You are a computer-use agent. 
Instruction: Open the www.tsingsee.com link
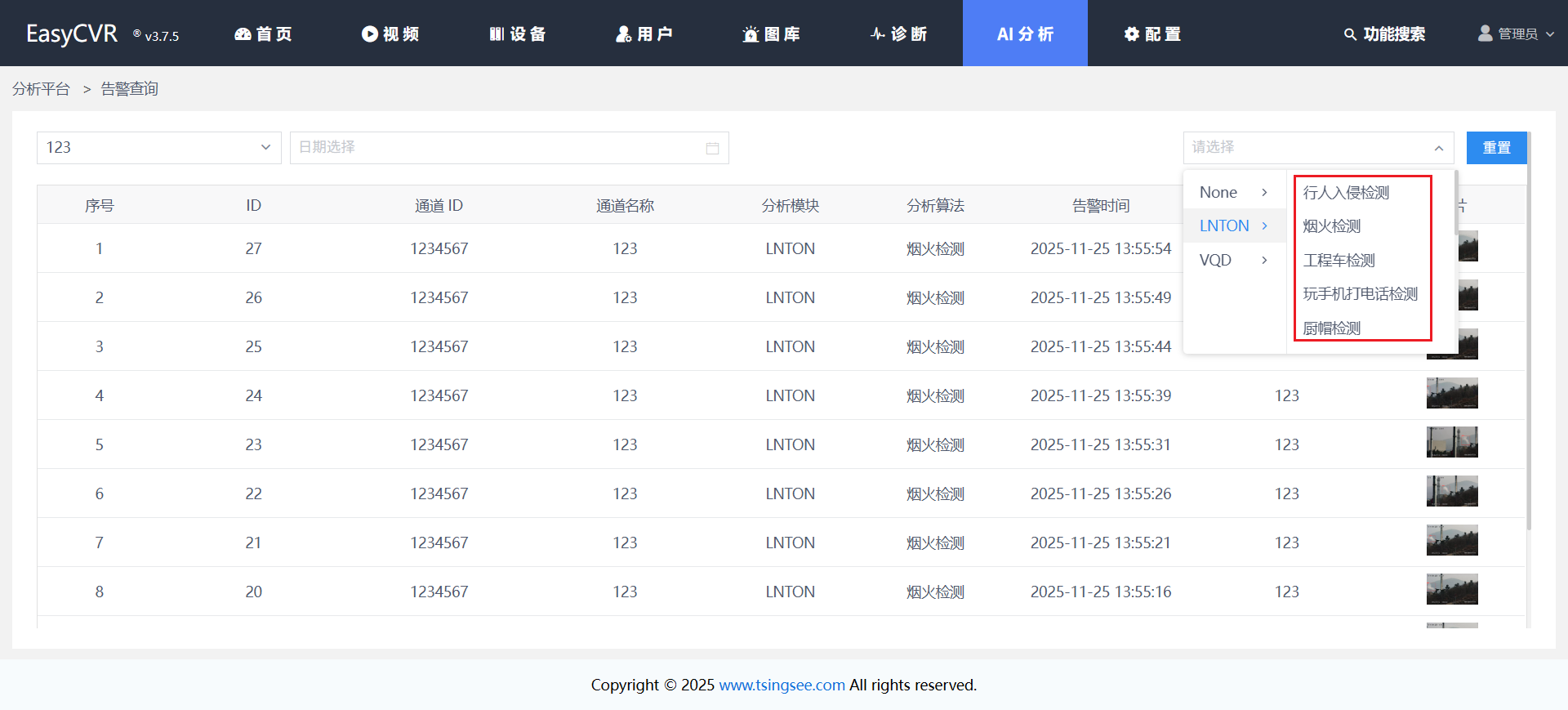click(782, 685)
